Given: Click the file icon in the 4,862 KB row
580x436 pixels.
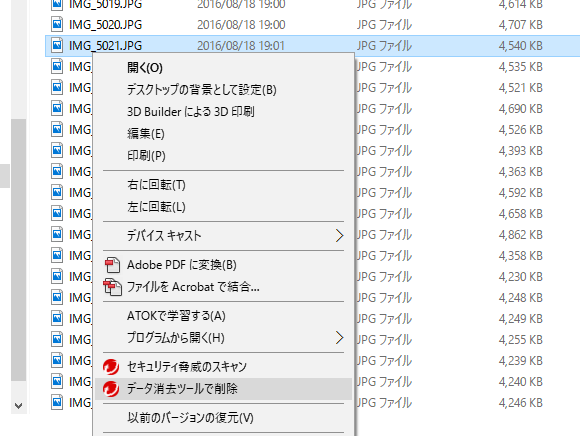Looking at the screenshot, I should (x=57, y=234).
